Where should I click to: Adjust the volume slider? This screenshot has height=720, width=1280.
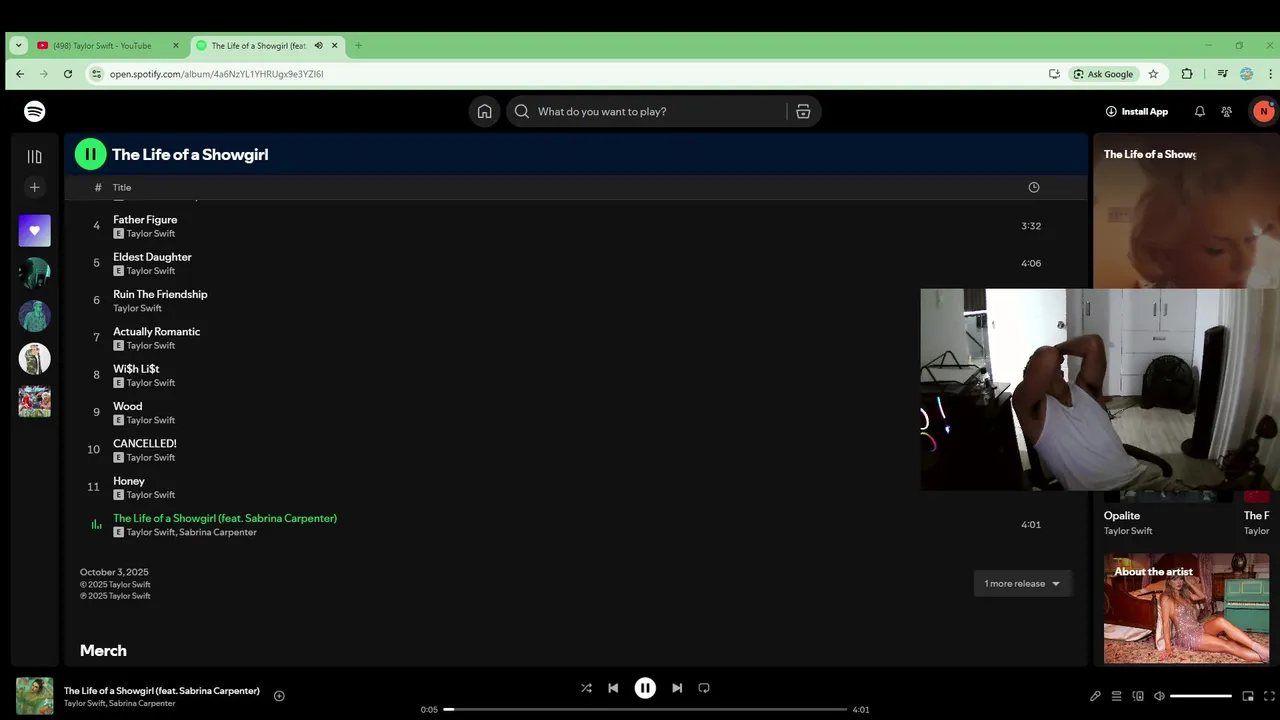[x=1201, y=696]
